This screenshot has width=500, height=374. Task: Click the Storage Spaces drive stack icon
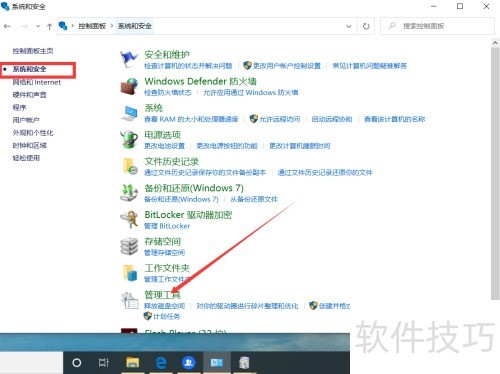coord(129,246)
